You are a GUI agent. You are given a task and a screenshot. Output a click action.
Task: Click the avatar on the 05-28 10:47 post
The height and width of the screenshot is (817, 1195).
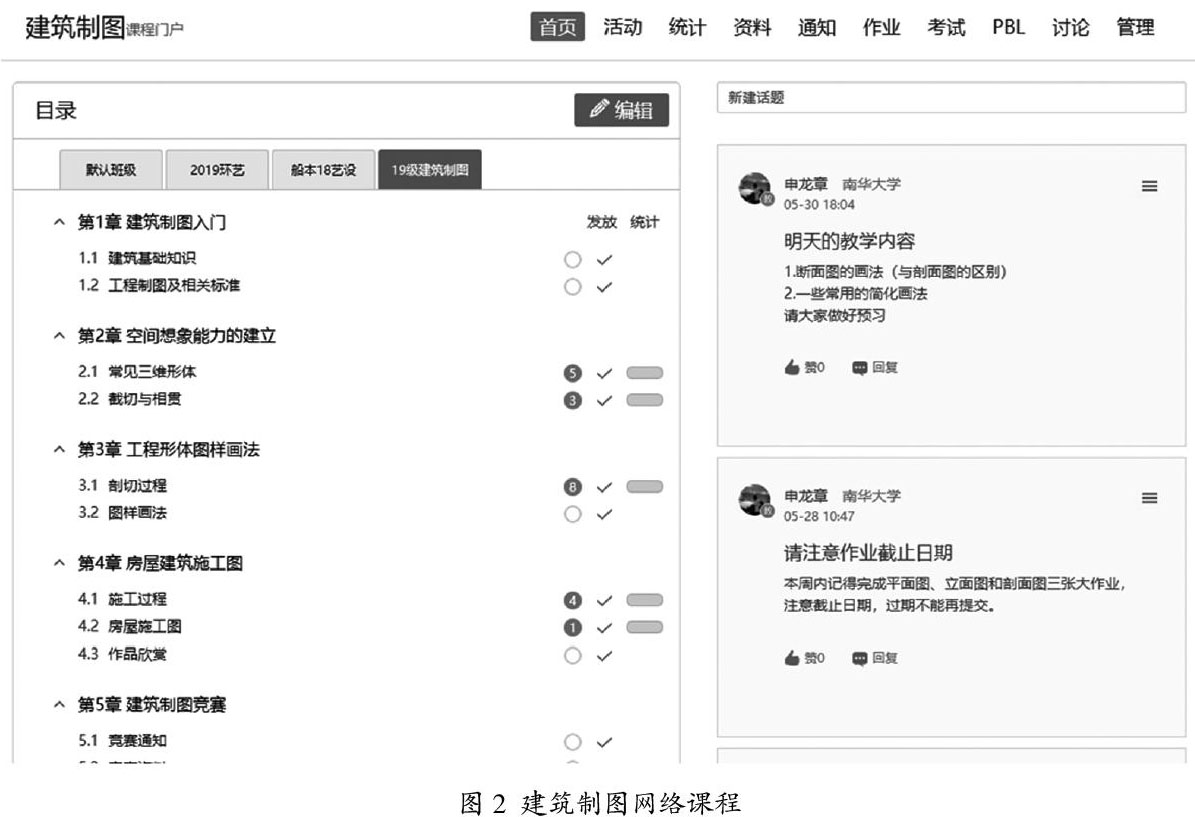pos(755,501)
